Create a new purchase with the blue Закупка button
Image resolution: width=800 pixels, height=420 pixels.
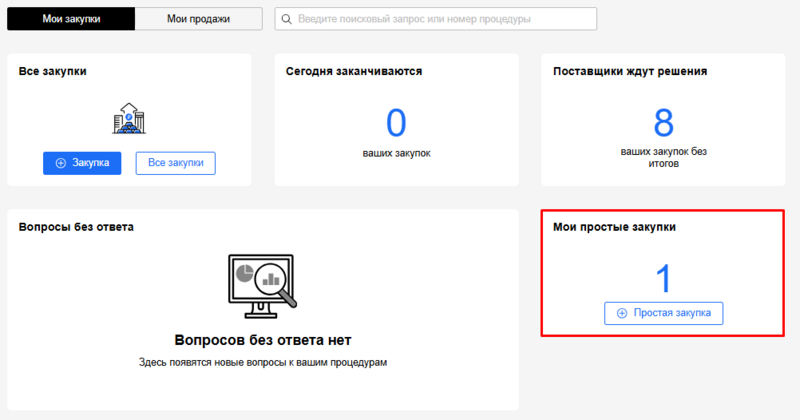pyautogui.click(x=82, y=163)
